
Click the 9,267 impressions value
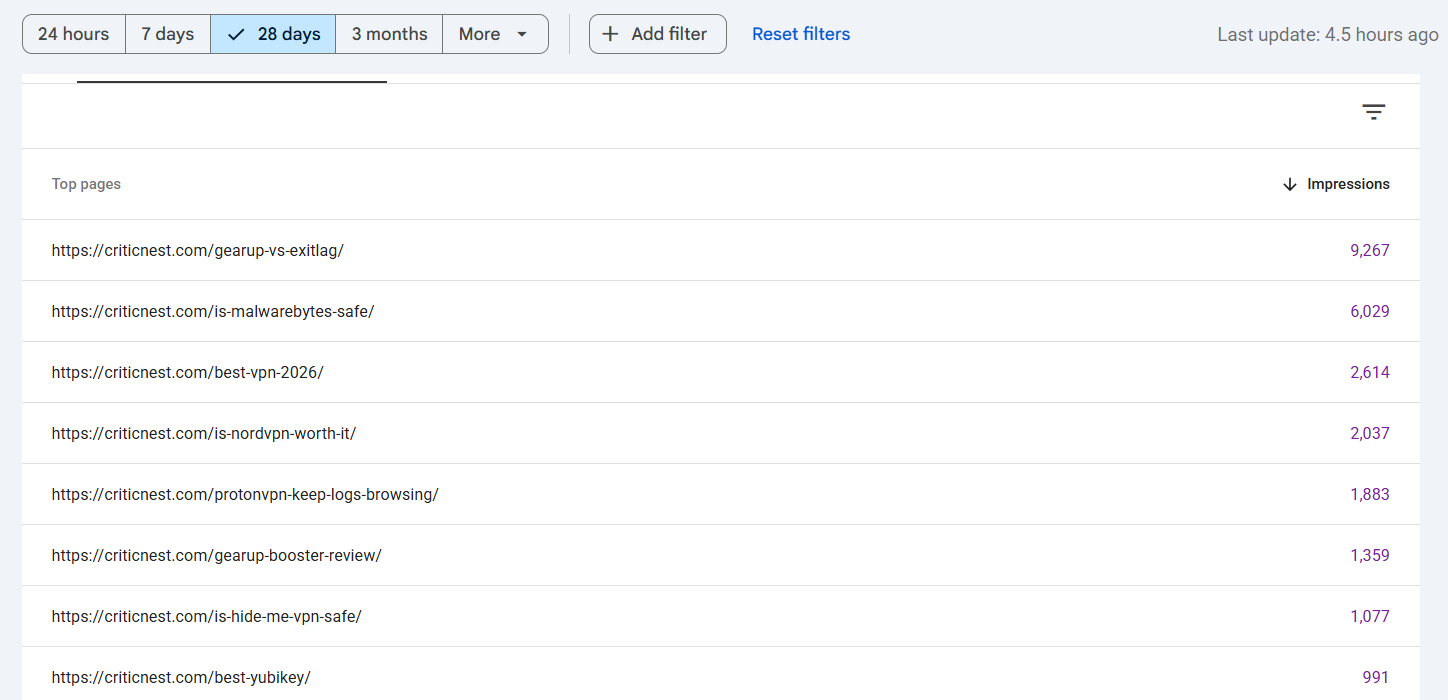[1370, 250]
